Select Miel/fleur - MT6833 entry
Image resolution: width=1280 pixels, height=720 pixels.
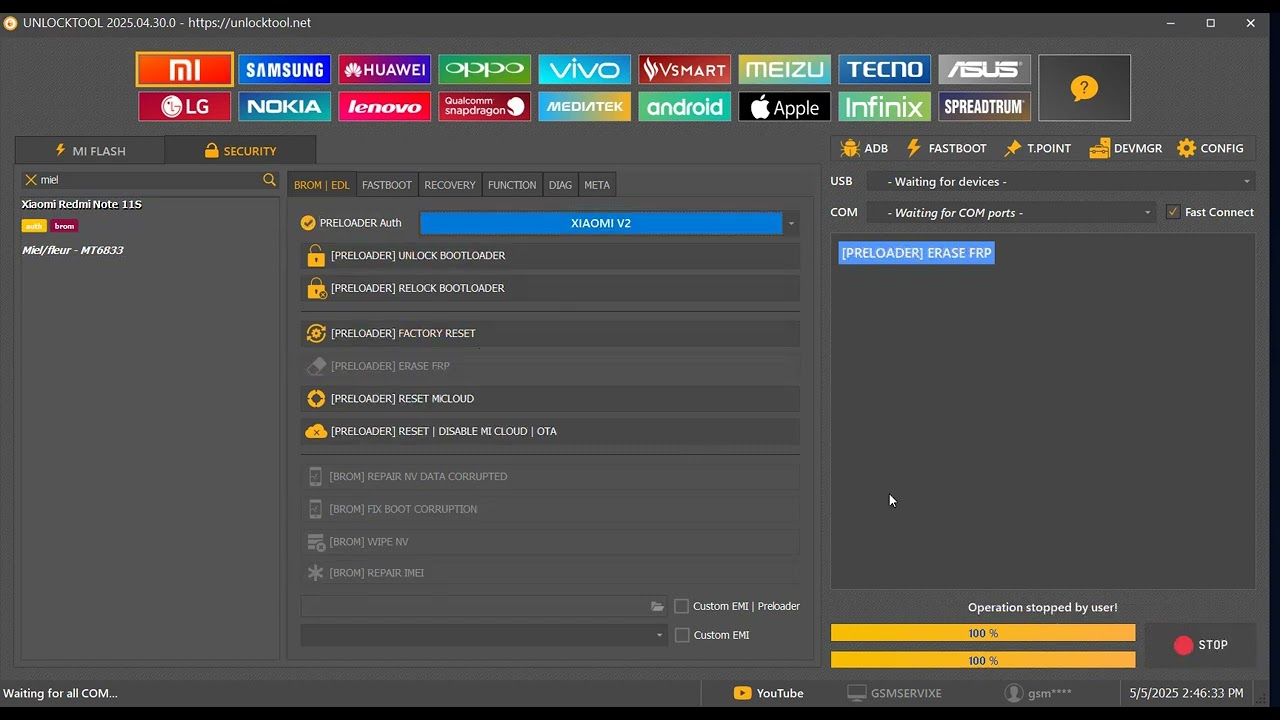73,250
